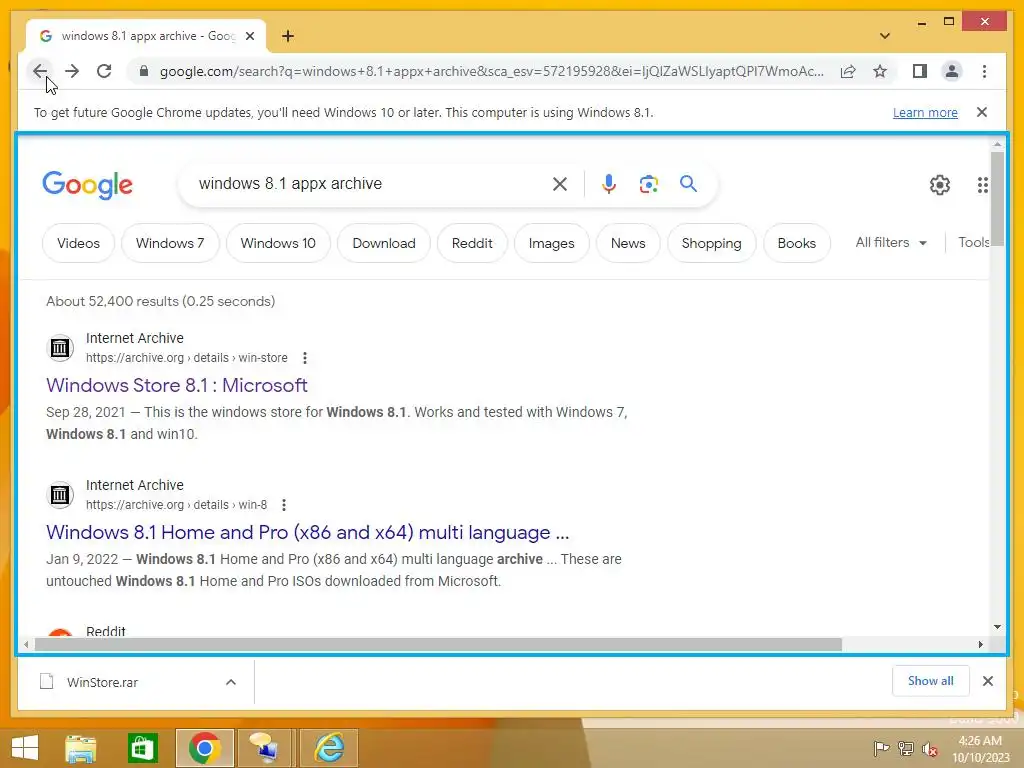This screenshot has height=768, width=1024.
Task: Submit search with the magnifier icon
Action: 688,184
